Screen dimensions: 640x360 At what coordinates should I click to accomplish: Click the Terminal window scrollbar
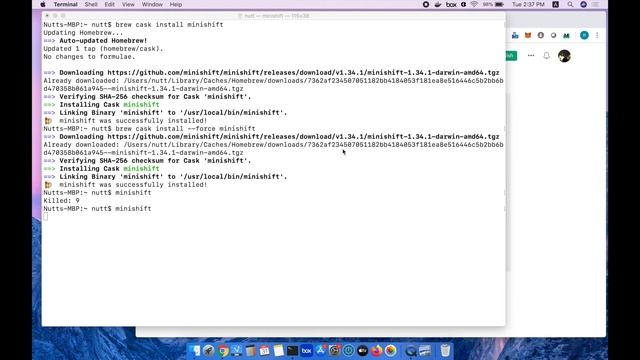(x=508, y=182)
